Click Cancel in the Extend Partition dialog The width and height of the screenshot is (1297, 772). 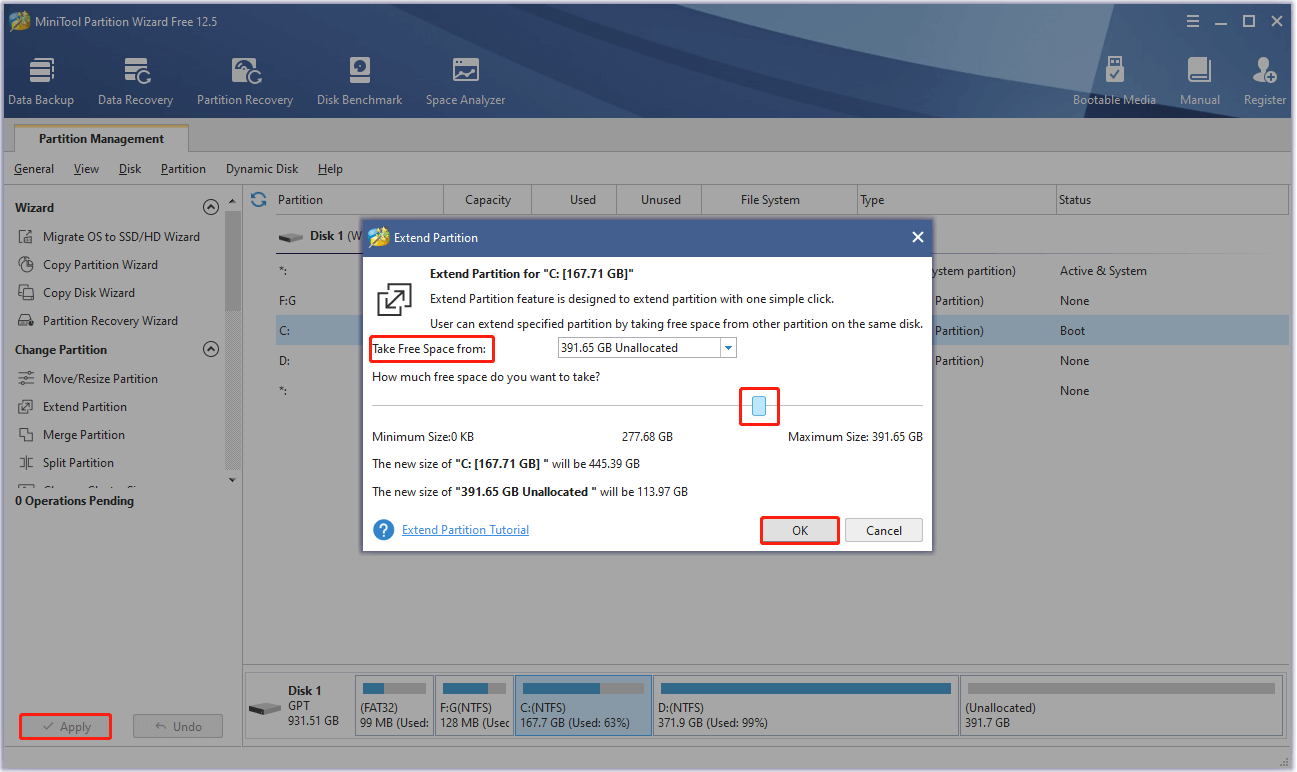[x=884, y=531]
